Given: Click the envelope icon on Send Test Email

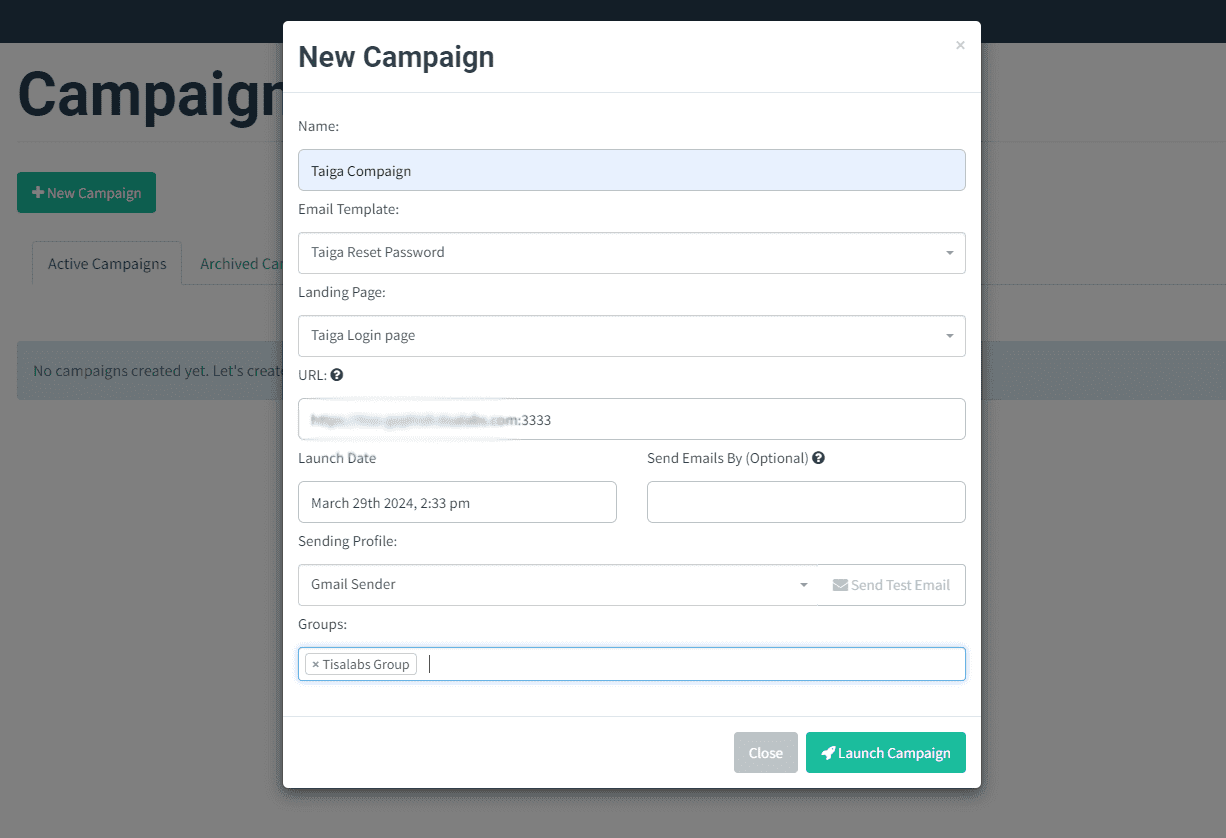Looking at the screenshot, I should [840, 585].
